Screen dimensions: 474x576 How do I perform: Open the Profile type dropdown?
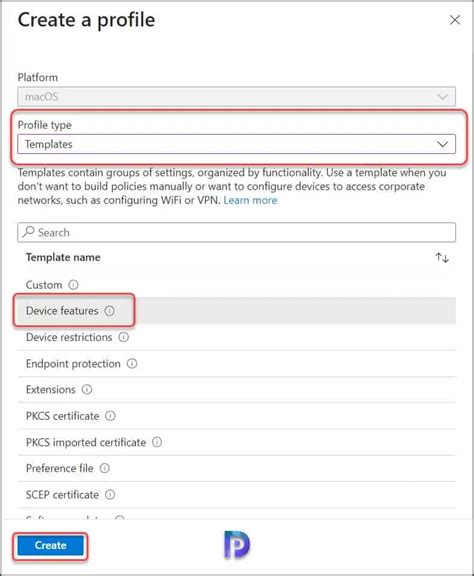236,144
